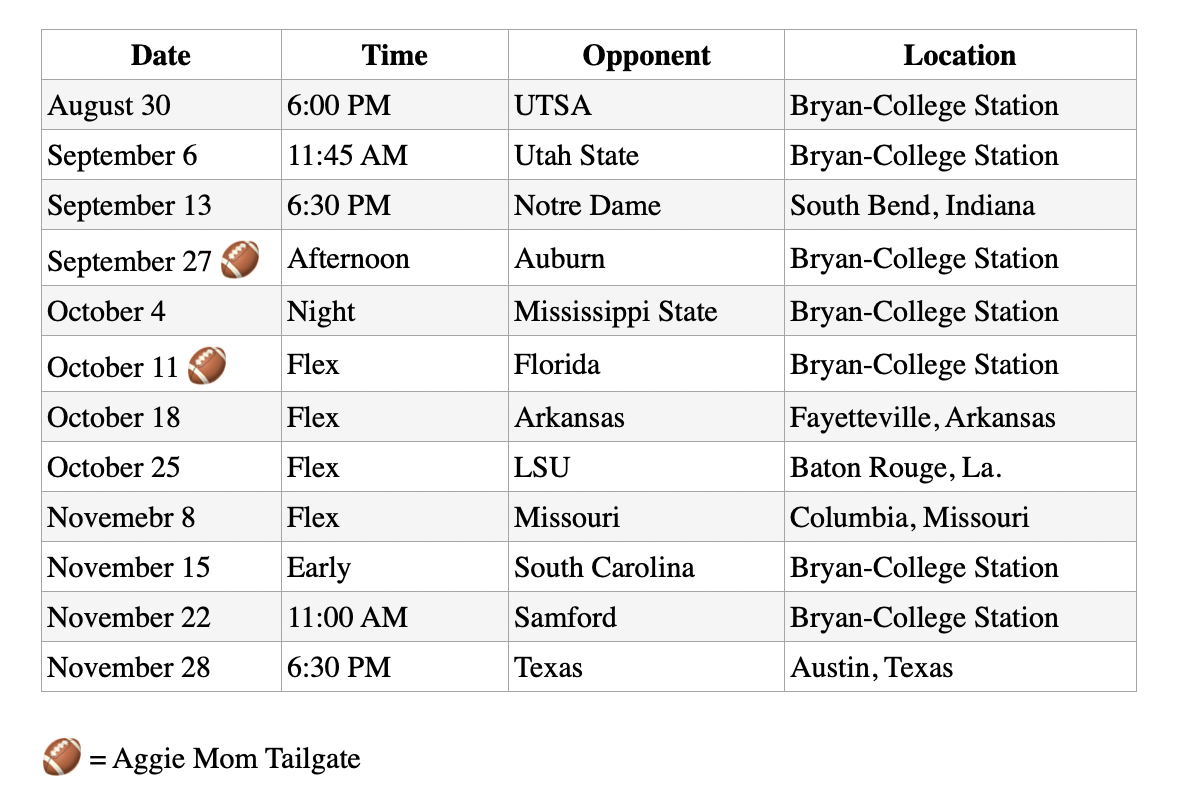1186x808 pixels.
Task: Select the August 30 date cell
Action: (161, 104)
